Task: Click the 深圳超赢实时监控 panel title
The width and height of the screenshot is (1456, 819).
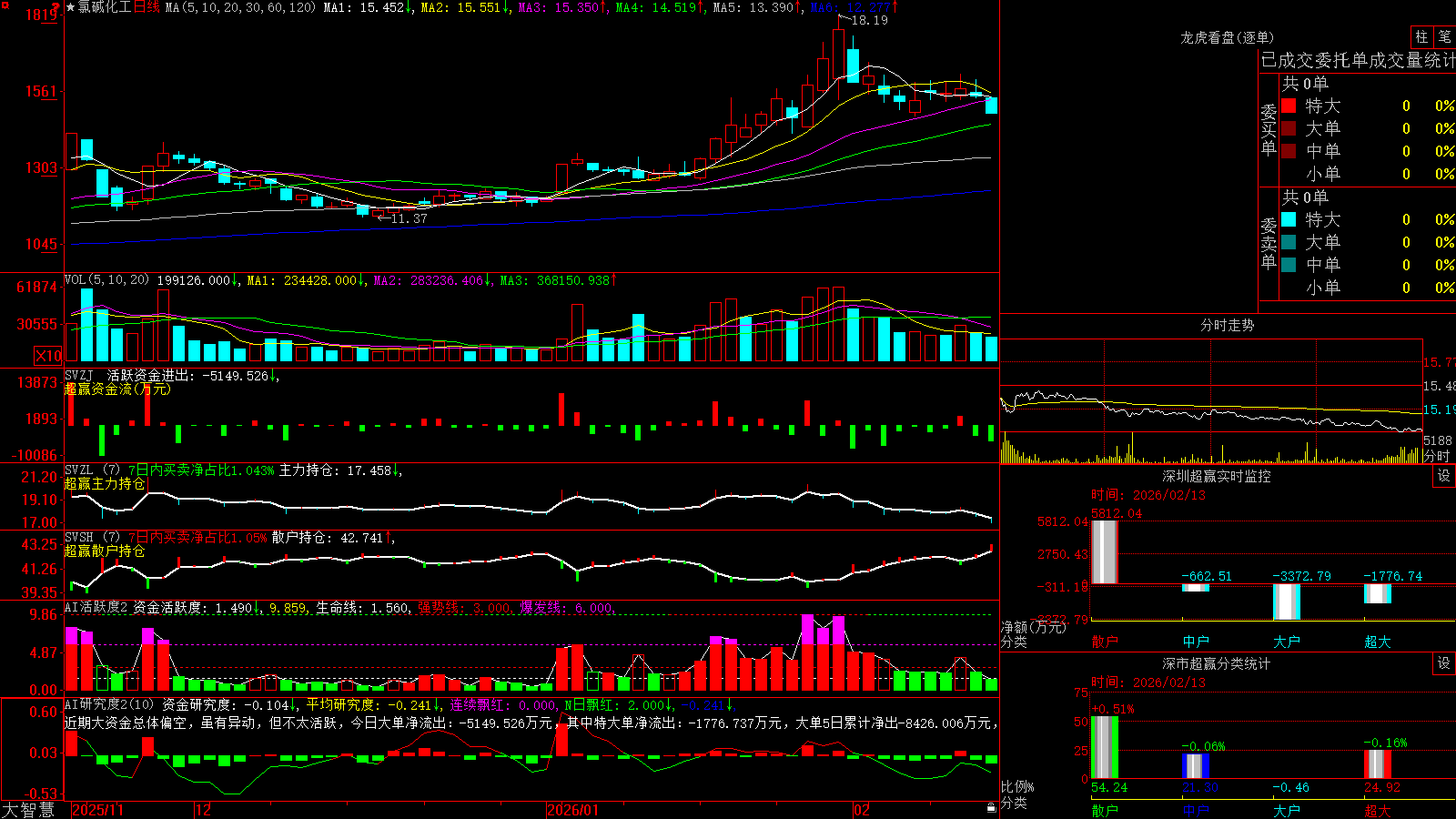Action: (x=1217, y=476)
